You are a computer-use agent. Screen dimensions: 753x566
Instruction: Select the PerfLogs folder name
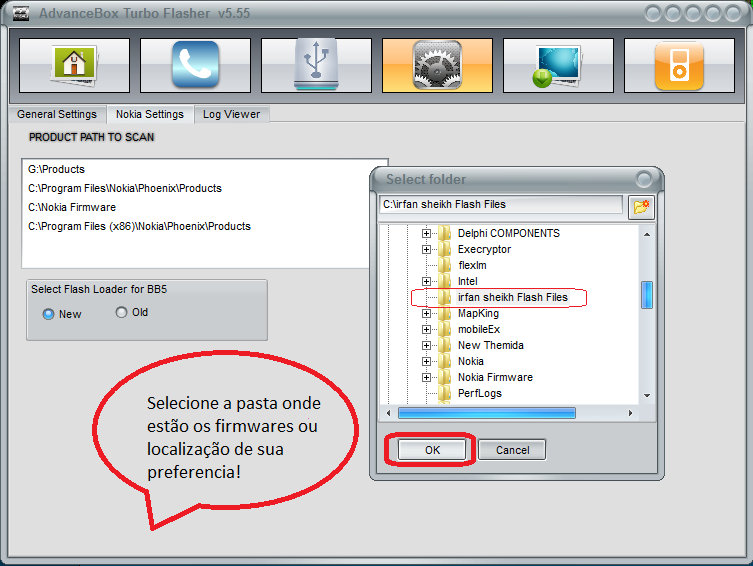click(x=480, y=393)
